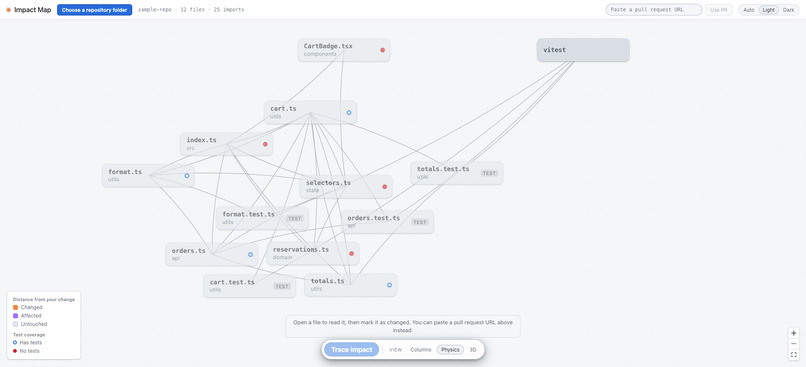The image size is (806, 367).
Task: Click the blue has-tests ring on orders.ts
Action: (250, 254)
